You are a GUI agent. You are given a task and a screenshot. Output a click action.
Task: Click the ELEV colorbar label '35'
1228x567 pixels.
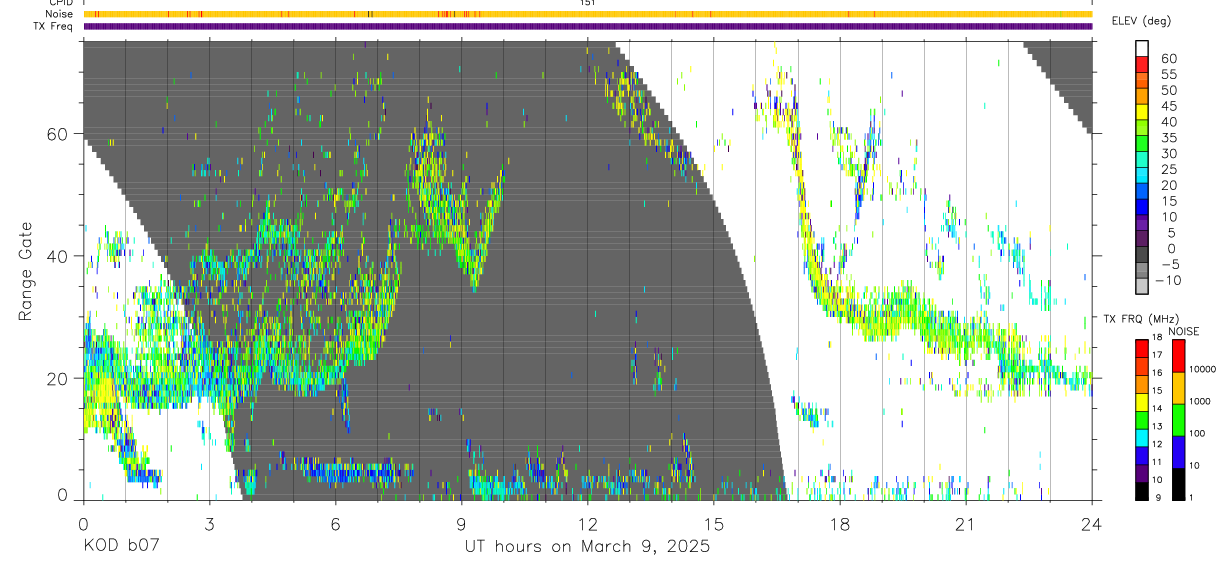[1168, 137]
